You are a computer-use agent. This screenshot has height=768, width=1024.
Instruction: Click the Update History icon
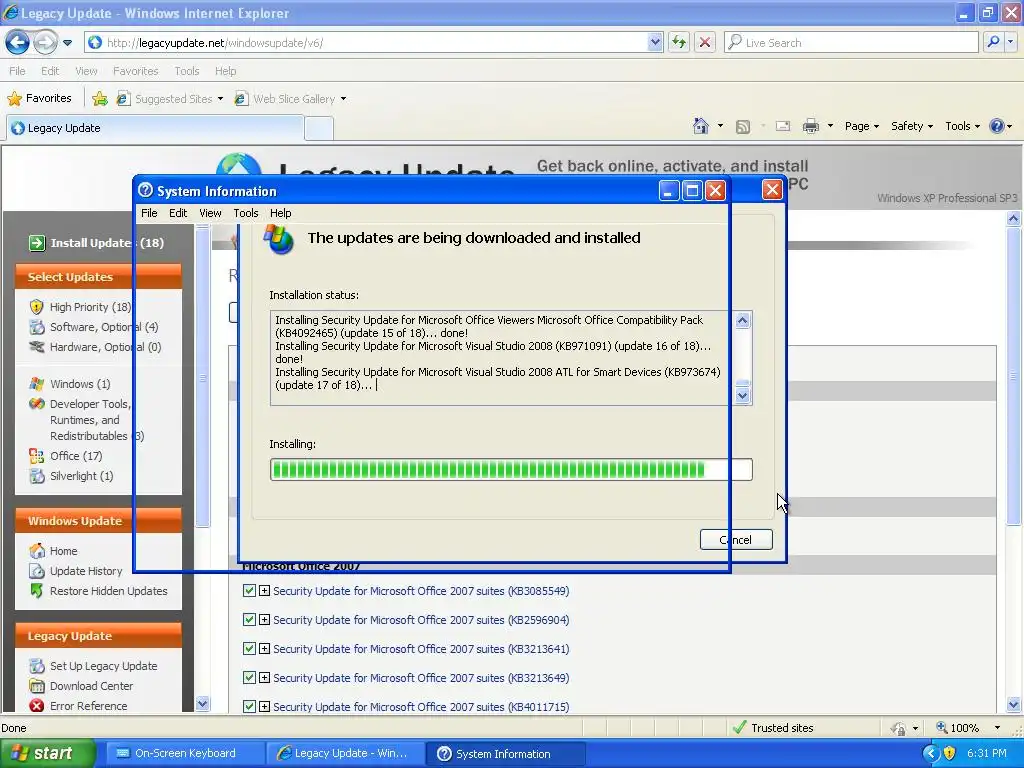[x=37, y=571]
